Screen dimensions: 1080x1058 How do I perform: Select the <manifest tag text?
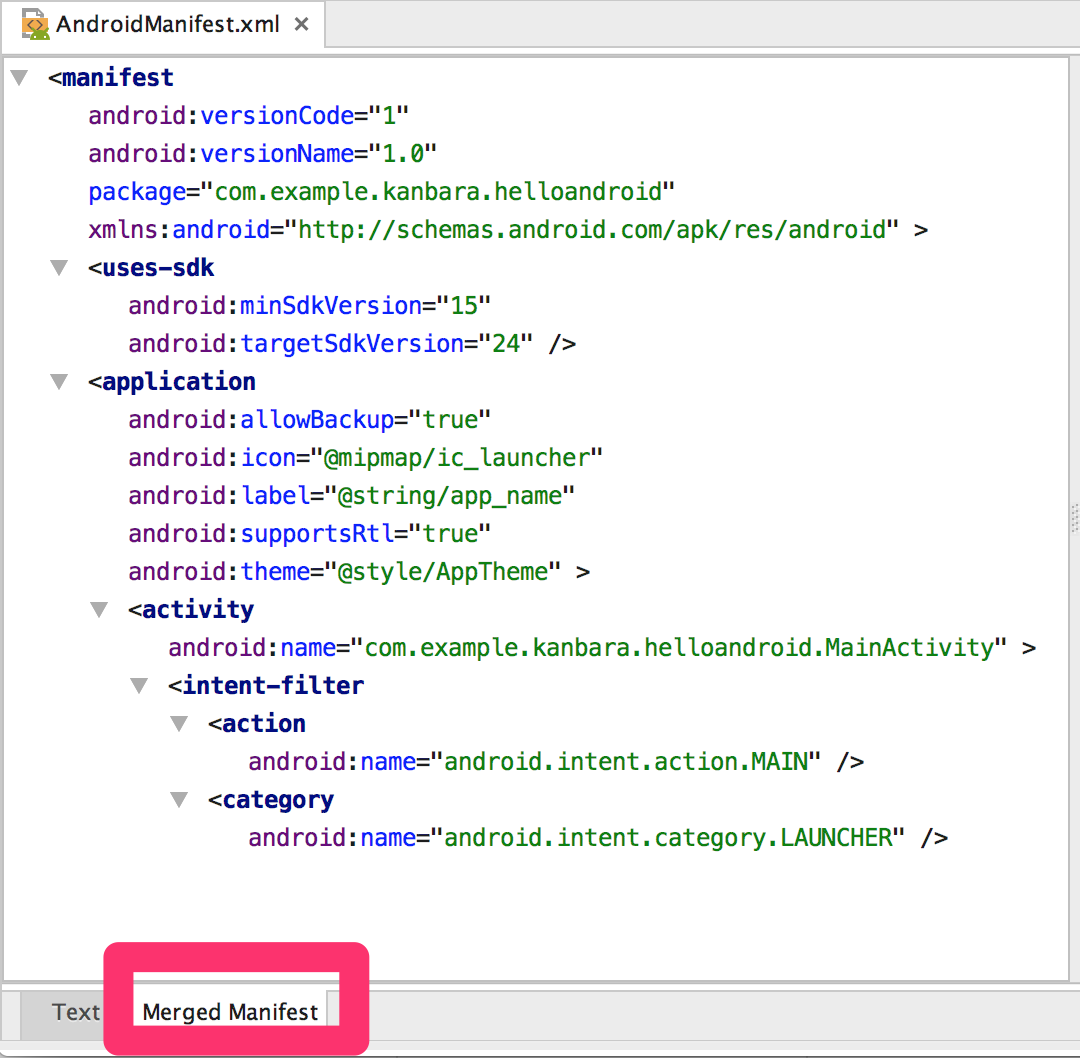(111, 77)
